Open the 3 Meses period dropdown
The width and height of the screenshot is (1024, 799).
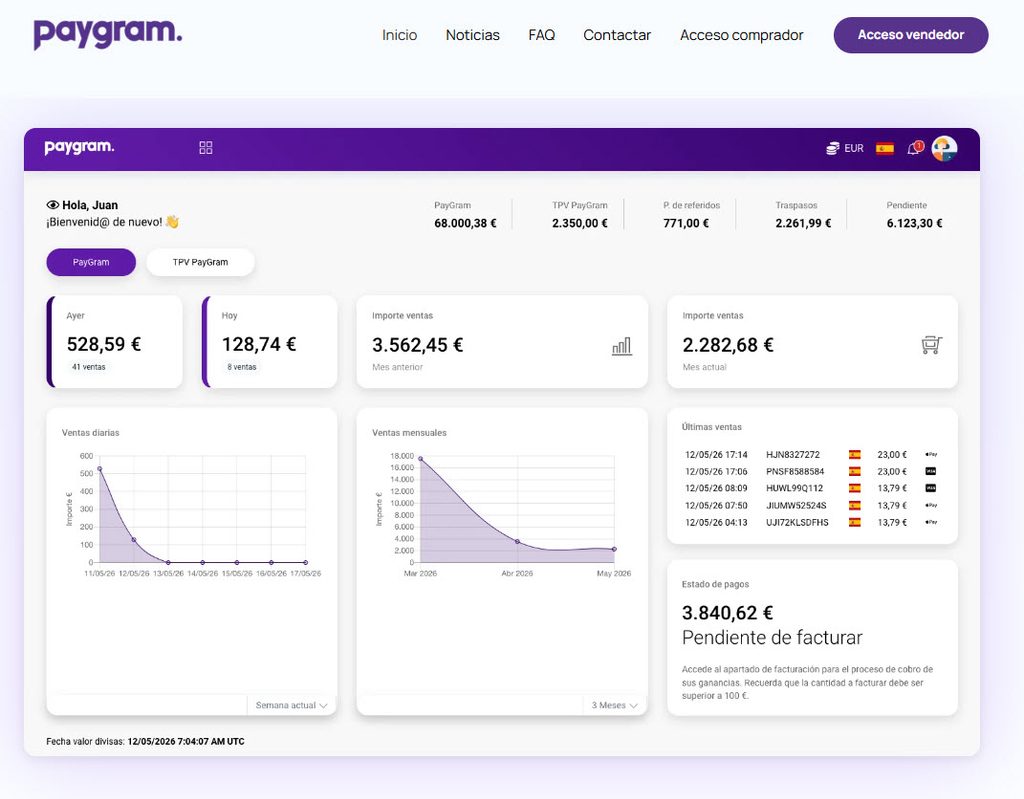[x=614, y=706]
